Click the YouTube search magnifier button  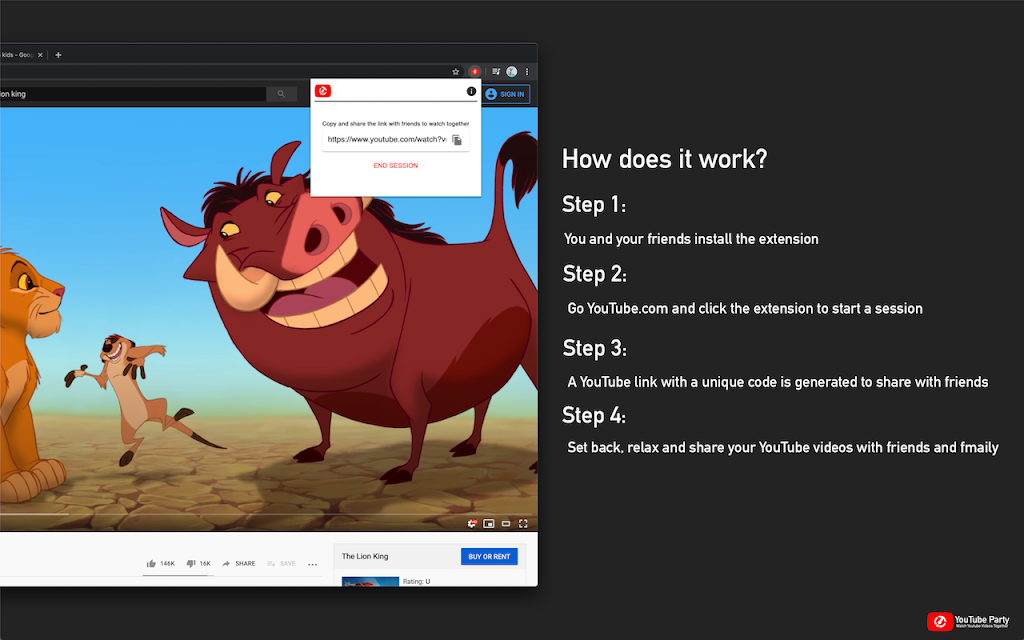(x=281, y=94)
